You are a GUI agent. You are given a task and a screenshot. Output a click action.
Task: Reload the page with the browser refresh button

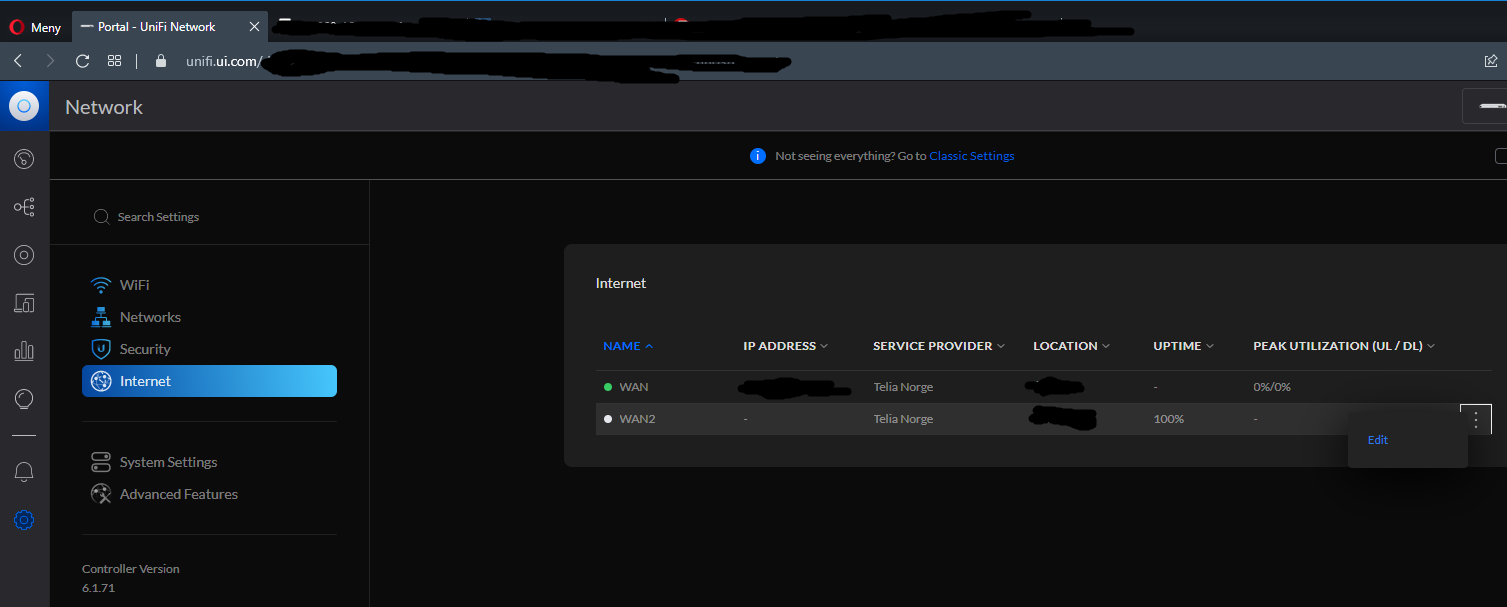click(x=83, y=61)
